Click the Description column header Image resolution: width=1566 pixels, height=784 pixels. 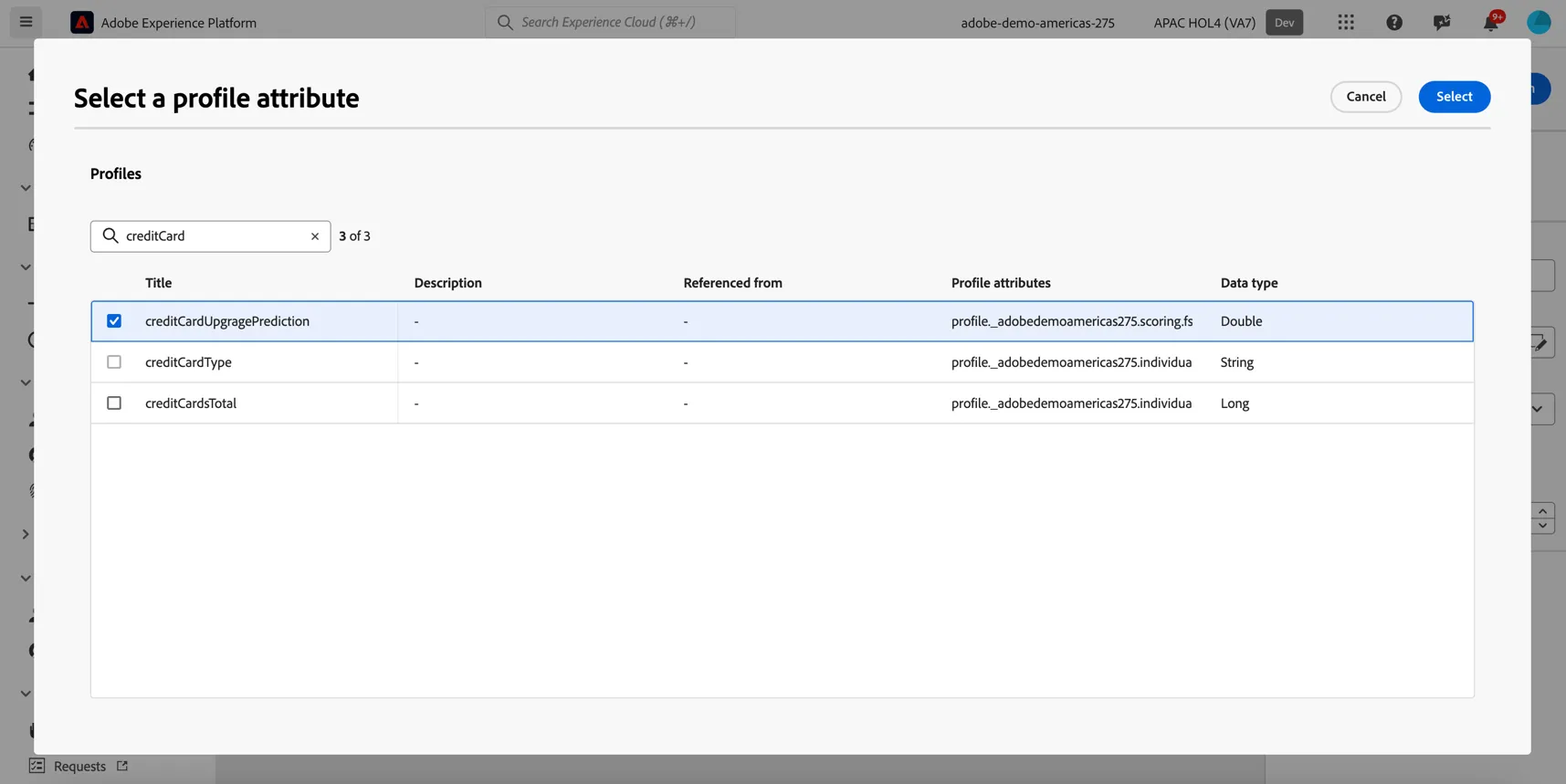(x=448, y=283)
